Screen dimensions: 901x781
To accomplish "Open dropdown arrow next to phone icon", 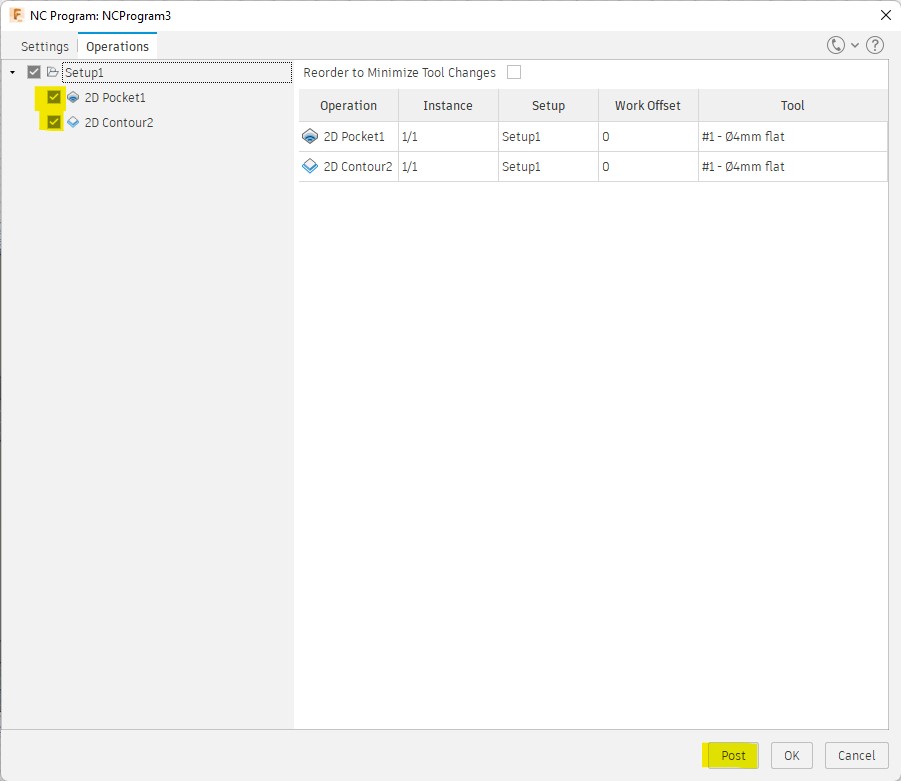I will pyautogui.click(x=855, y=46).
